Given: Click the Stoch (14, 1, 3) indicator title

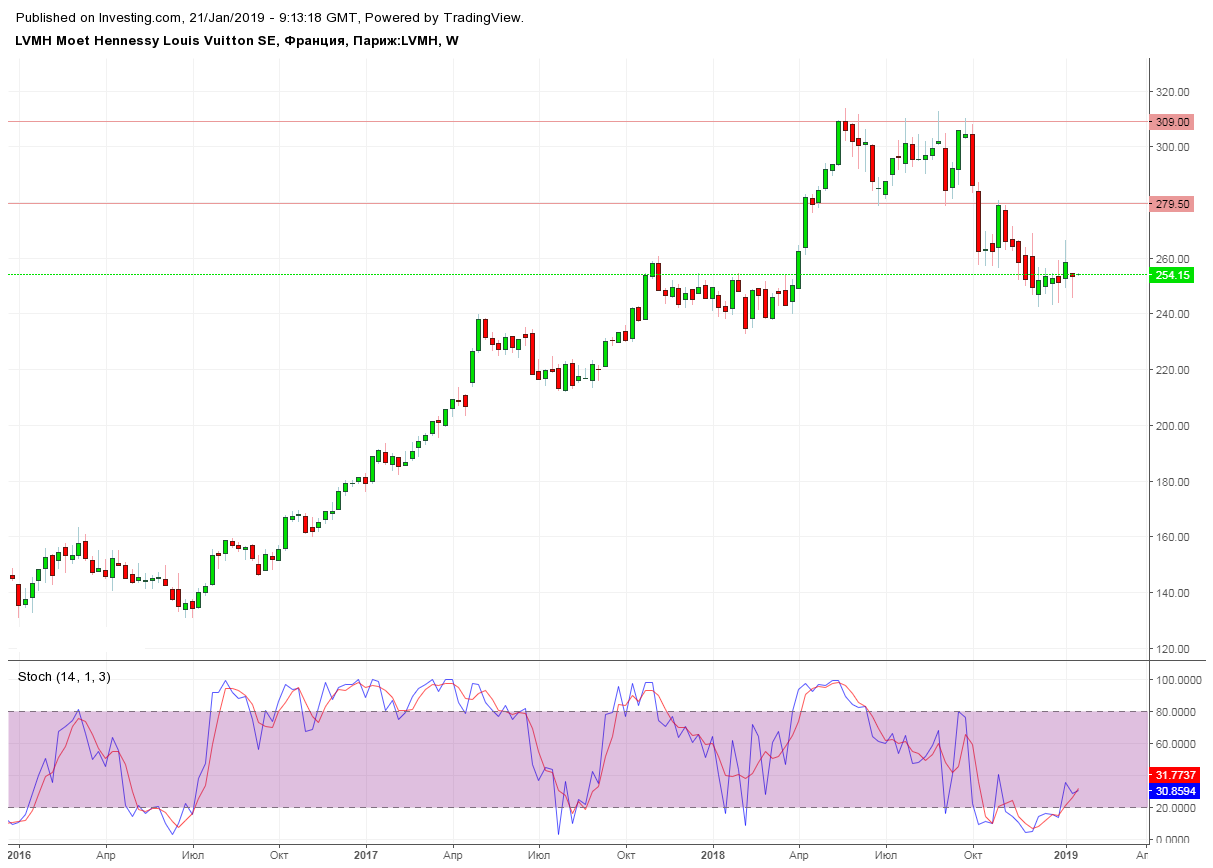Looking at the screenshot, I should 64,677.
